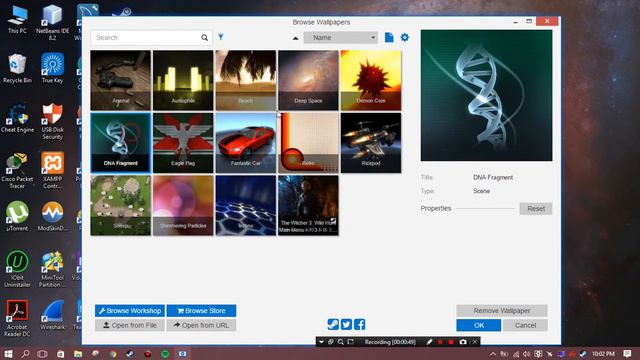Select the Shimmering Particles wallpaper
Screen dimensions: 640x360
(183, 205)
